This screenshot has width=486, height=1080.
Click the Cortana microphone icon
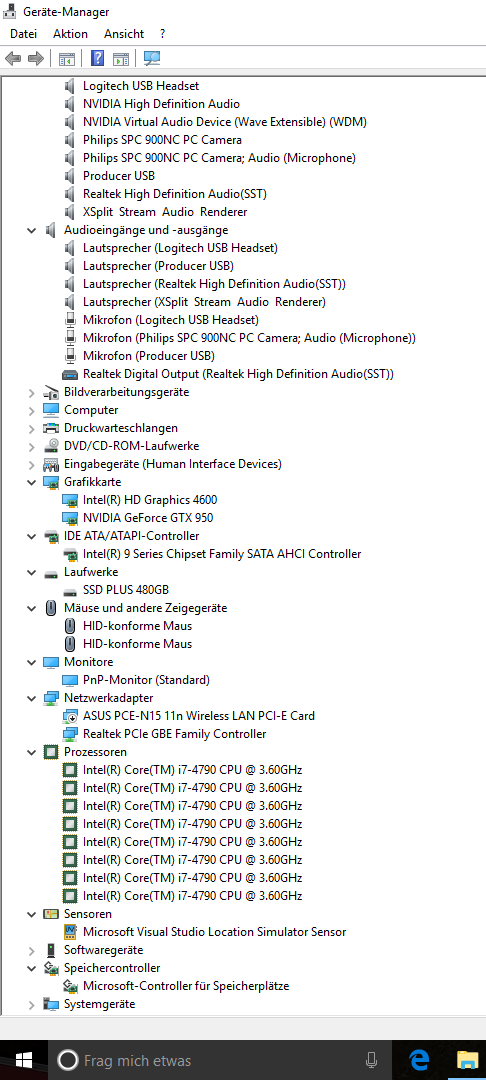pos(370,1060)
